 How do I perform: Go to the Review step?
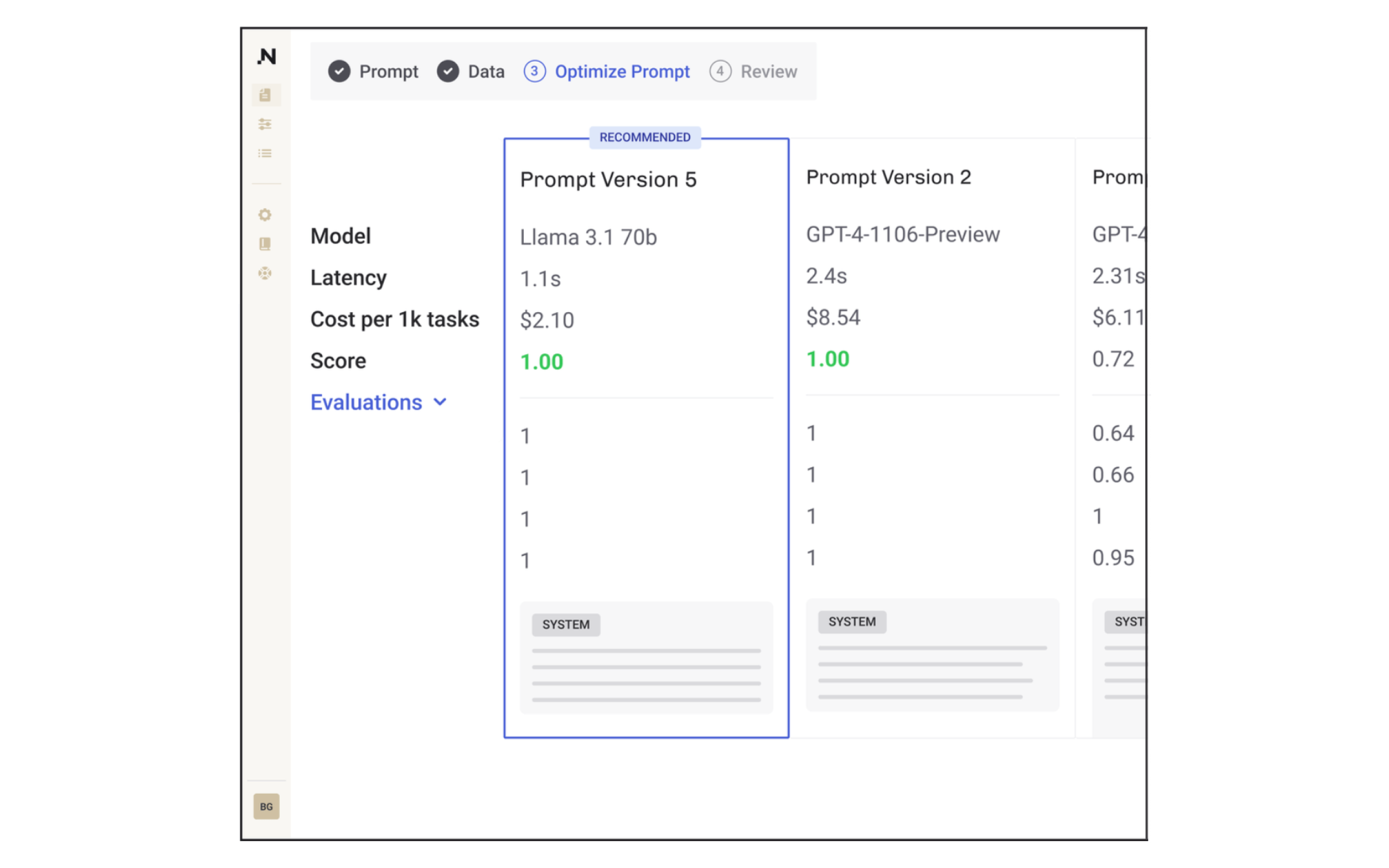point(754,72)
